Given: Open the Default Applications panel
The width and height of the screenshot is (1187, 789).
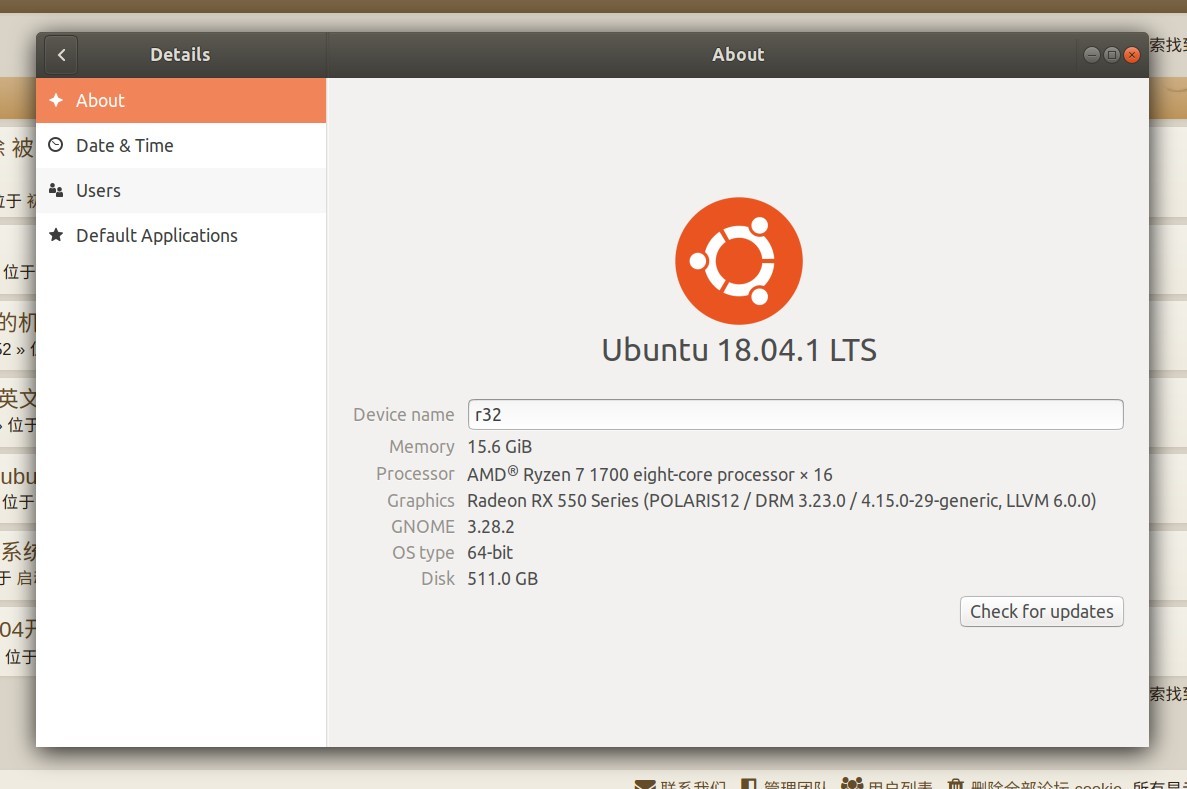Looking at the screenshot, I should pyautogui.click(x=181, y=235).
